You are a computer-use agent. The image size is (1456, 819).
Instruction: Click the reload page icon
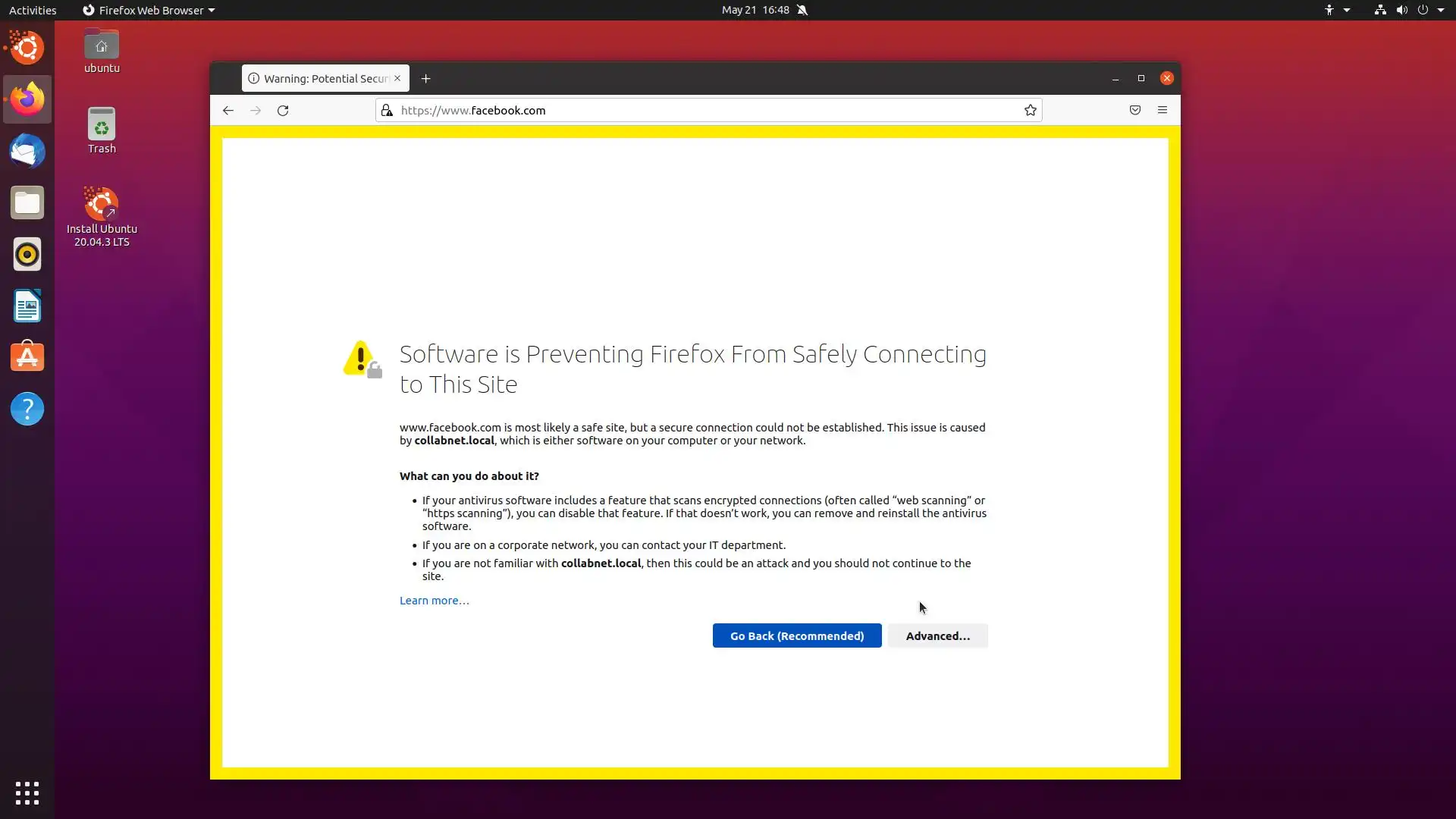tap(283, 111)
